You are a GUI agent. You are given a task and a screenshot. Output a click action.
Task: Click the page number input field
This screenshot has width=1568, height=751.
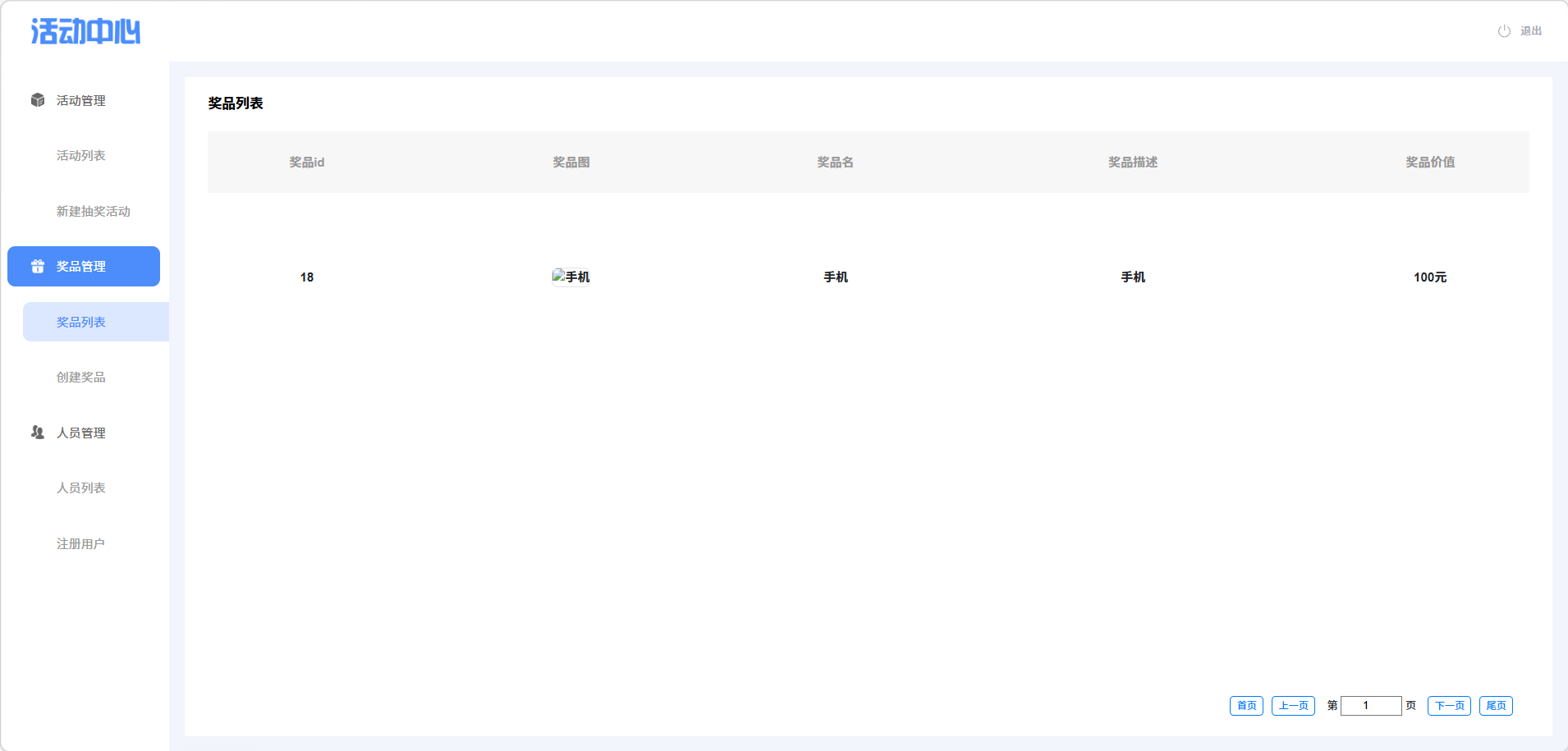1371,706
